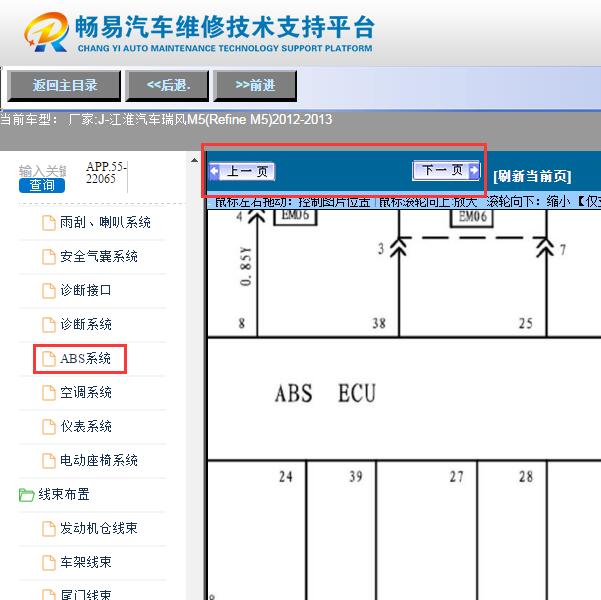Click document icon beside 安全气囊系统

(x=49, y=257)
